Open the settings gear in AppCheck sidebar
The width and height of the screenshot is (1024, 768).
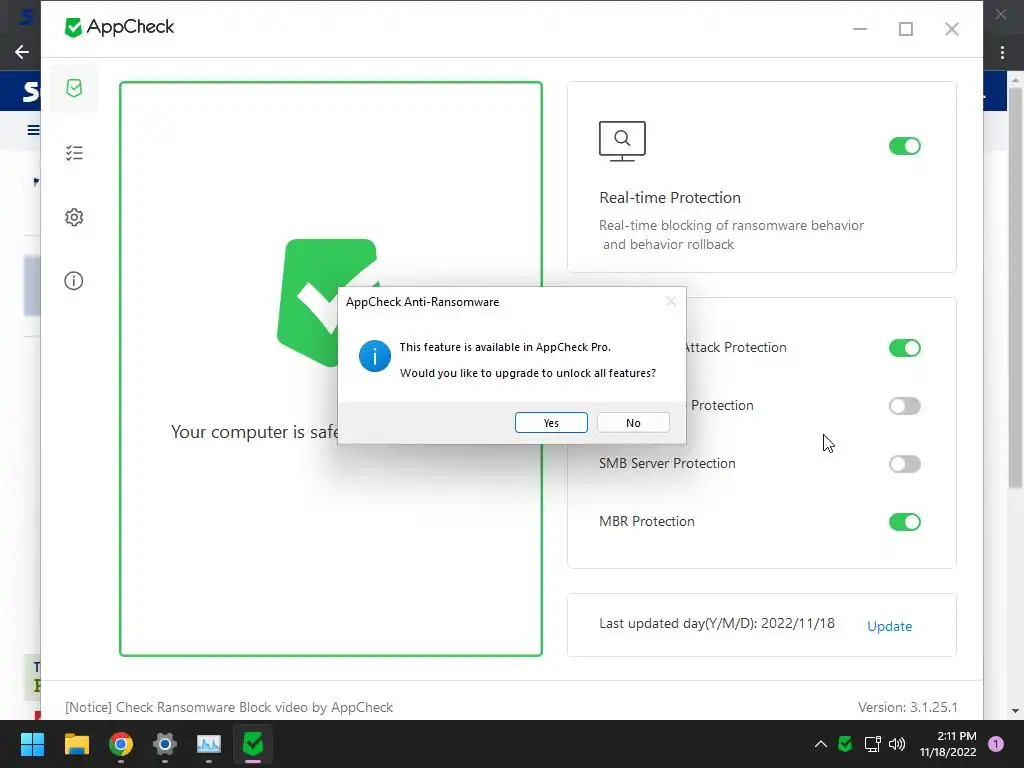click(74, 217)
